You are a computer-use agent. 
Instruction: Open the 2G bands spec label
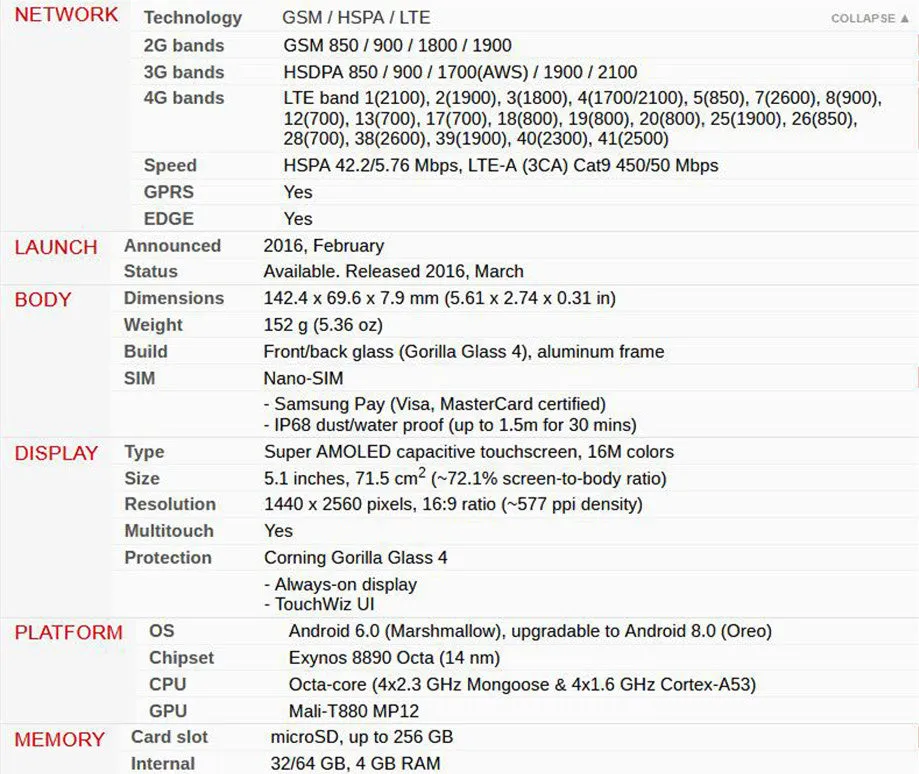184,45
